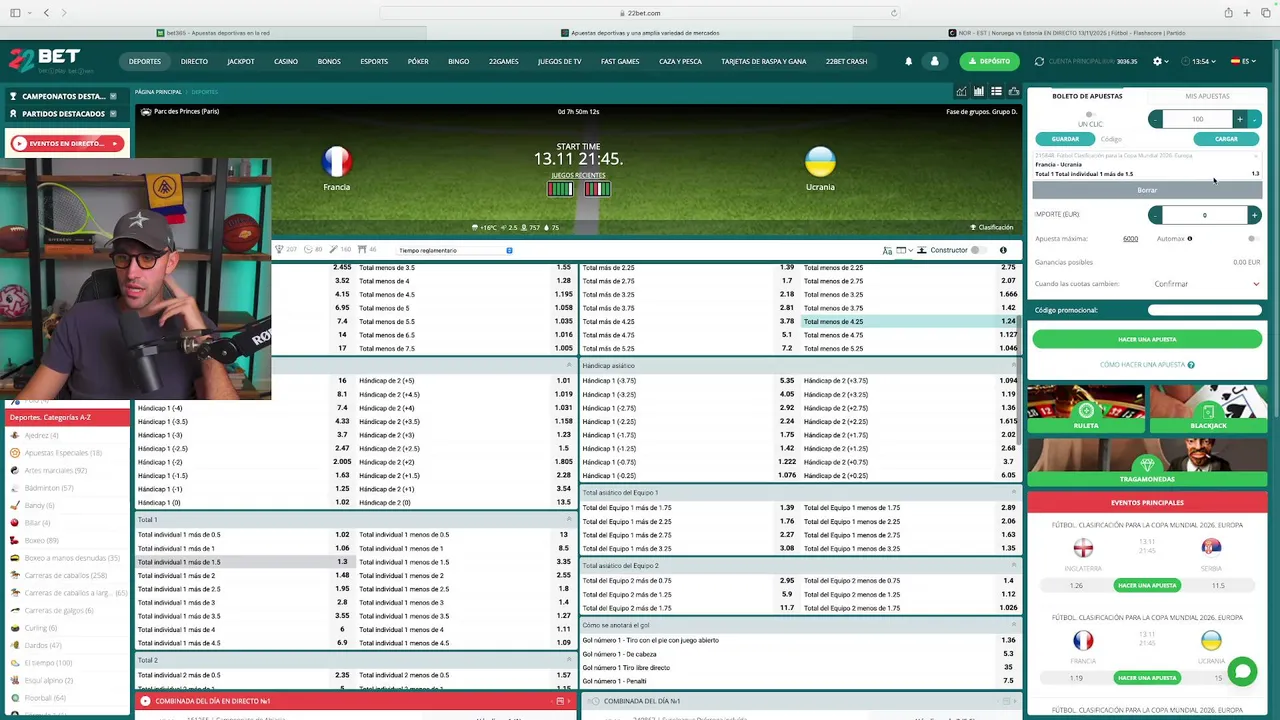Image resolution: width=1280 pixels, height=720 pixels.
Task: Switch to the bet365 browser tab
Action: point(214,33)
